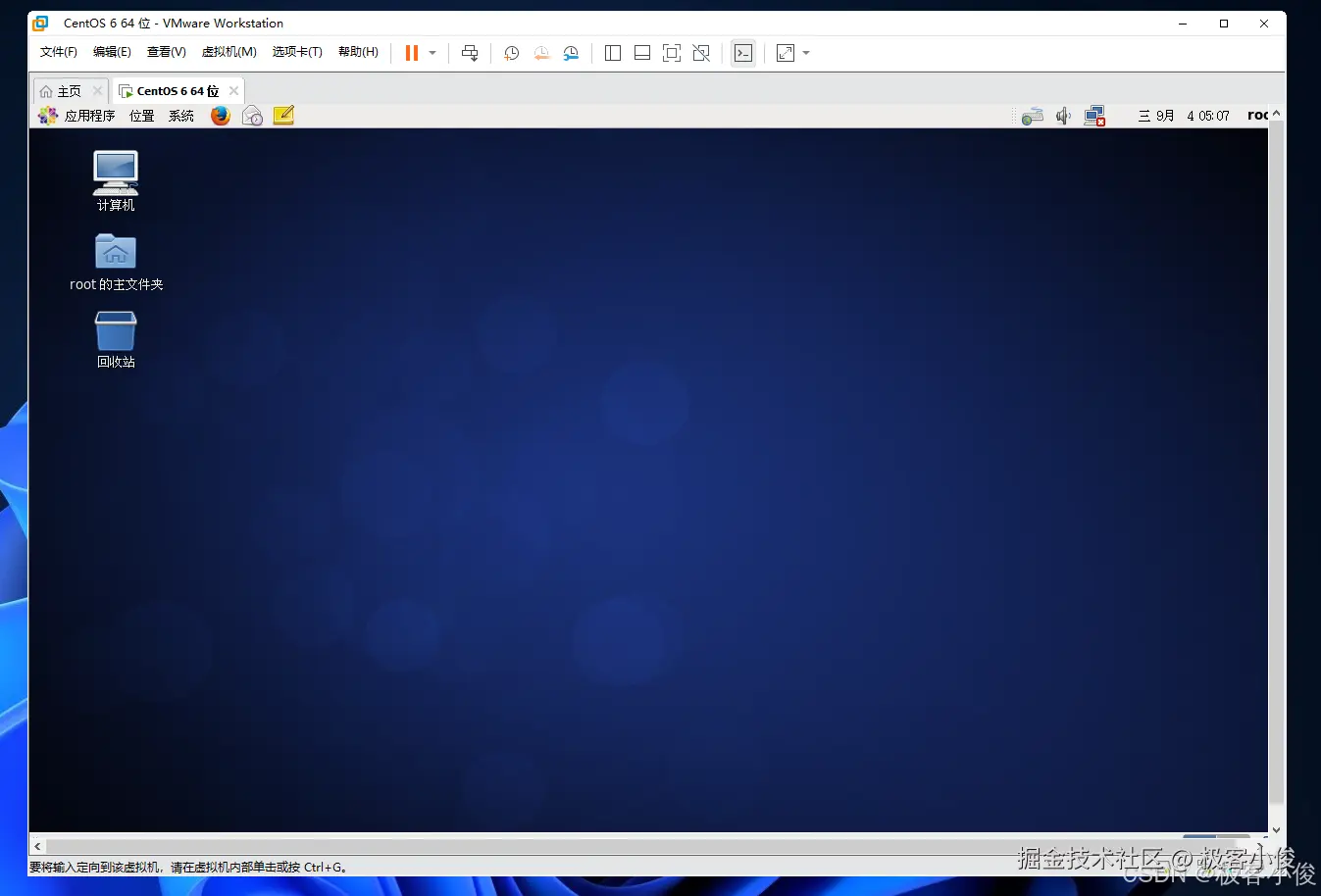Revert the VM to its previous snapshot

[x=541, y=53]
